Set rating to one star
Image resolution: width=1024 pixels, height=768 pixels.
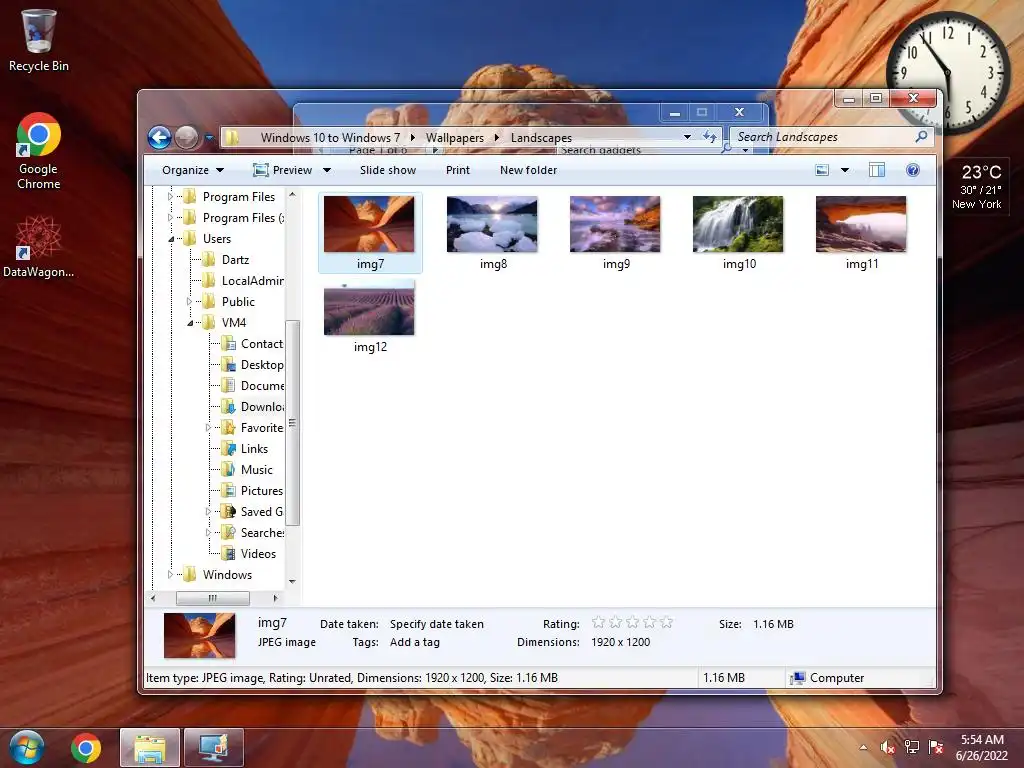tap(598, 622)
